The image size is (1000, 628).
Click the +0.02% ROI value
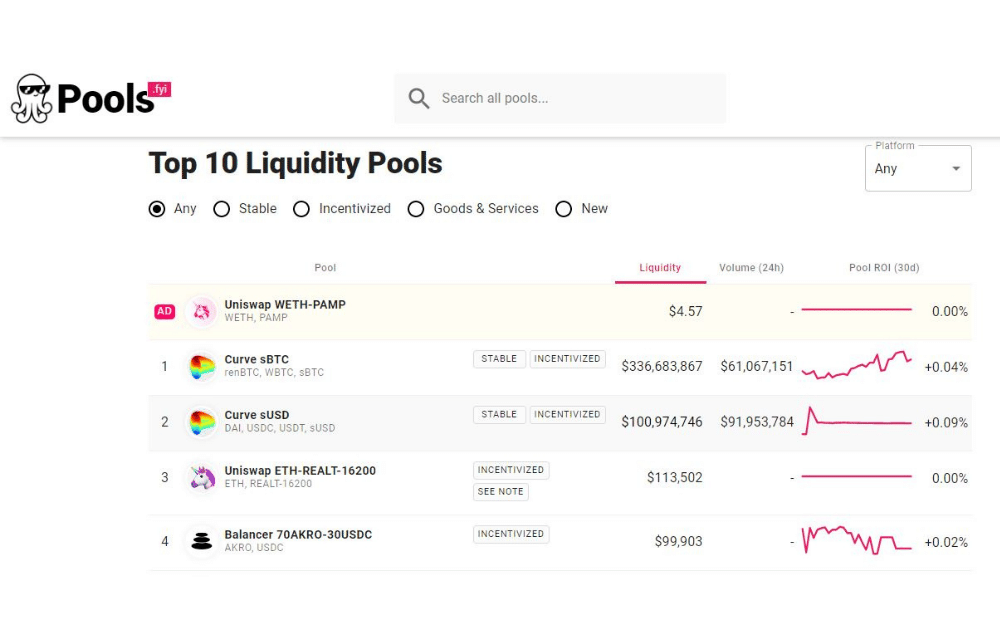tap(946, 543)
